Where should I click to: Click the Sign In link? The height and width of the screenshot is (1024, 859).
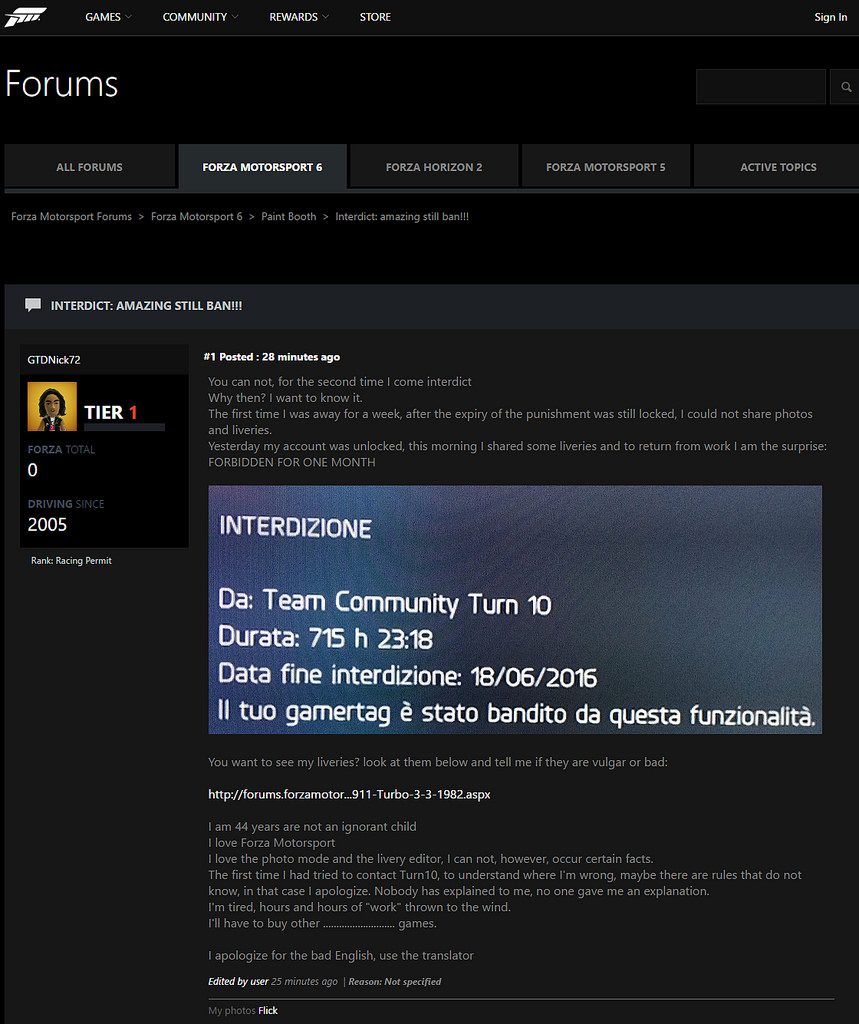(x=830, y=17)
